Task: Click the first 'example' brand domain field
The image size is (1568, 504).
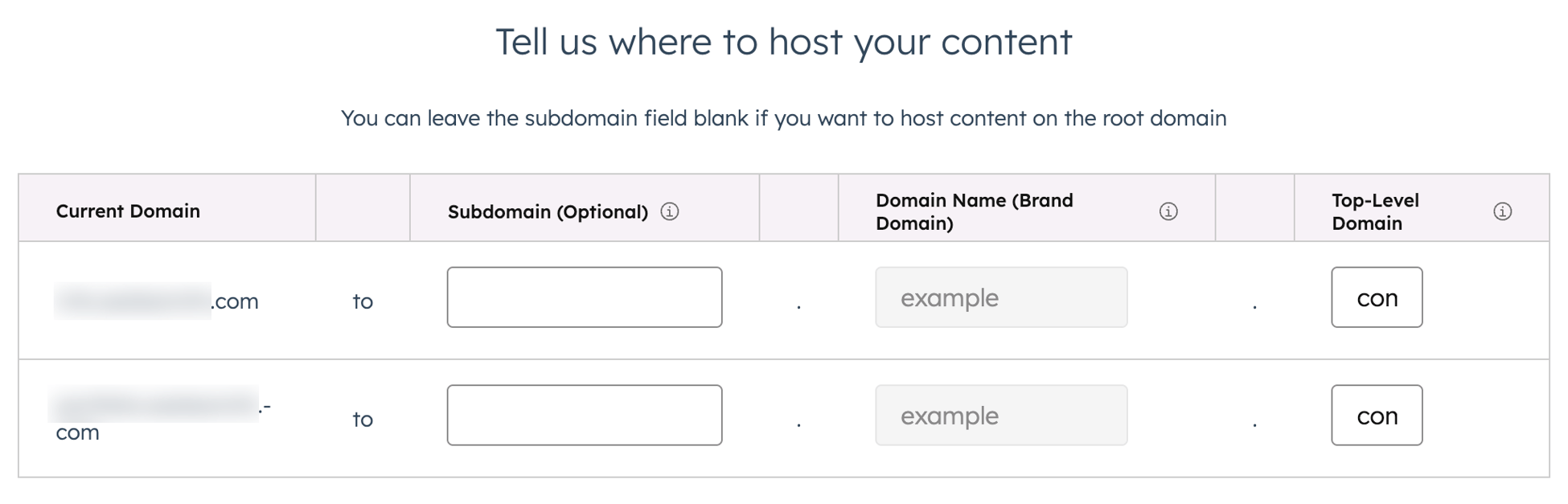Action: coord(1000,297)
